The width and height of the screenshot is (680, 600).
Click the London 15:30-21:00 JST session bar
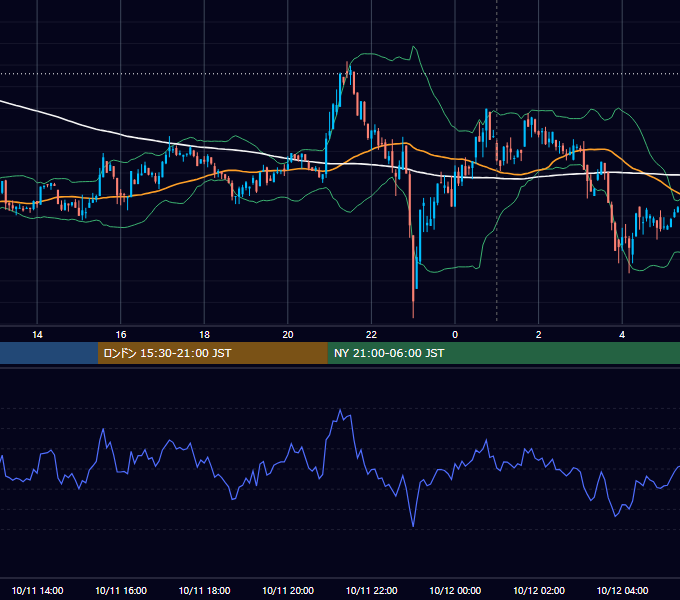[212, 353]
